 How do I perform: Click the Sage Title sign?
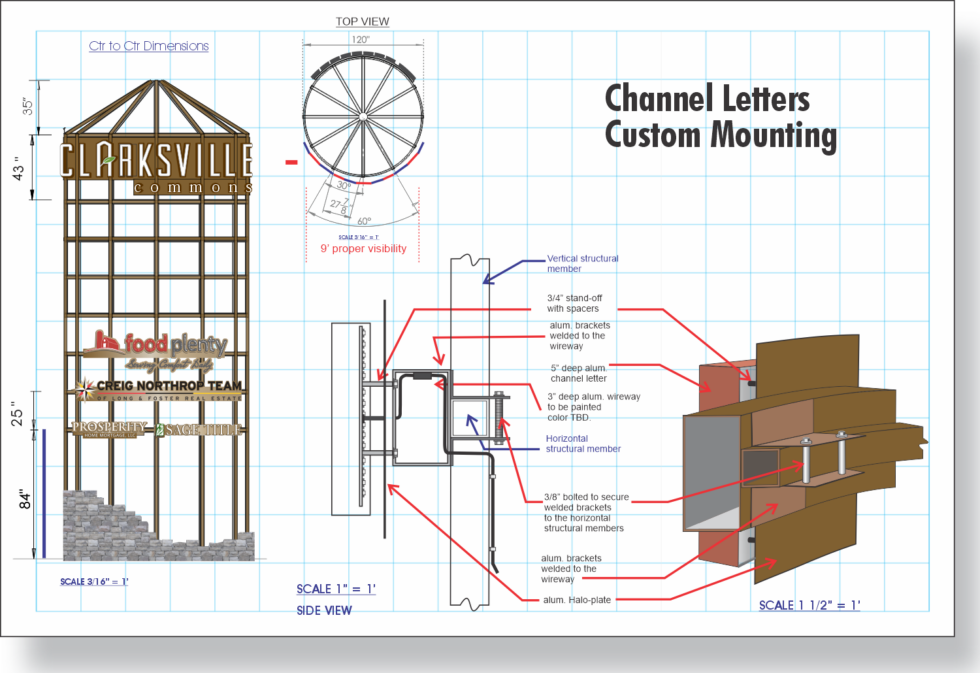pyautogui.click(x=198, y=429)
